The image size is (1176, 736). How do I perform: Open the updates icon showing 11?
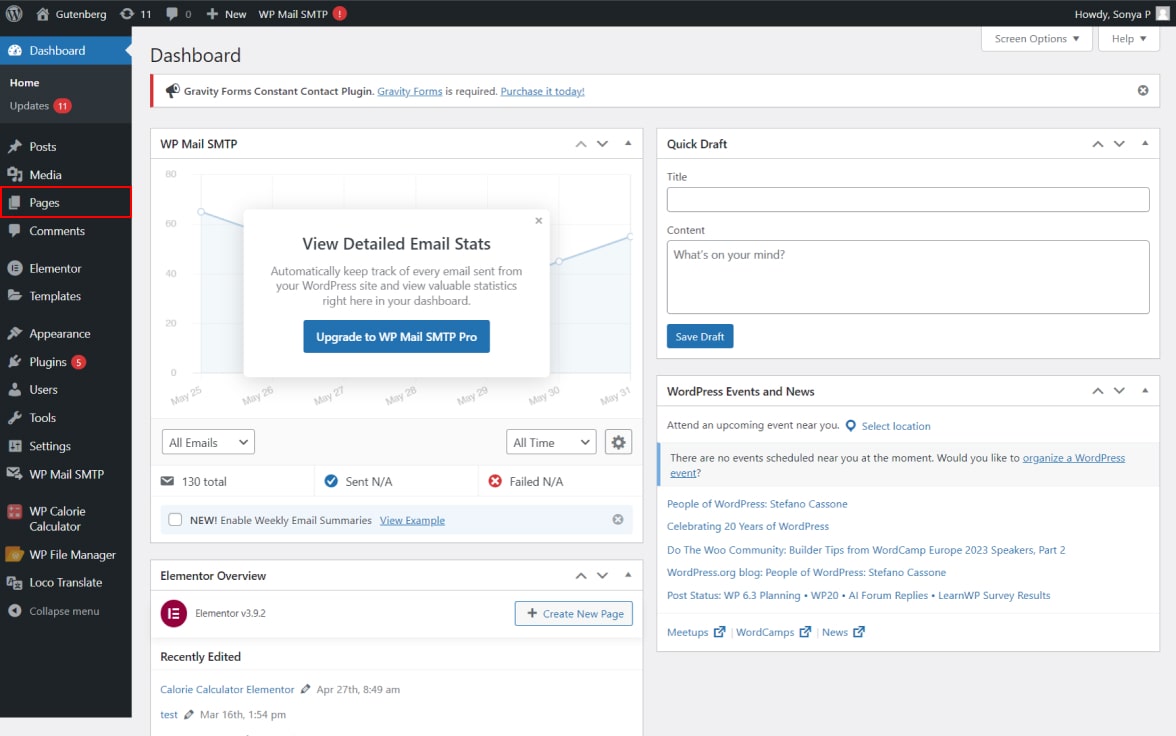(x=128, y=14)
